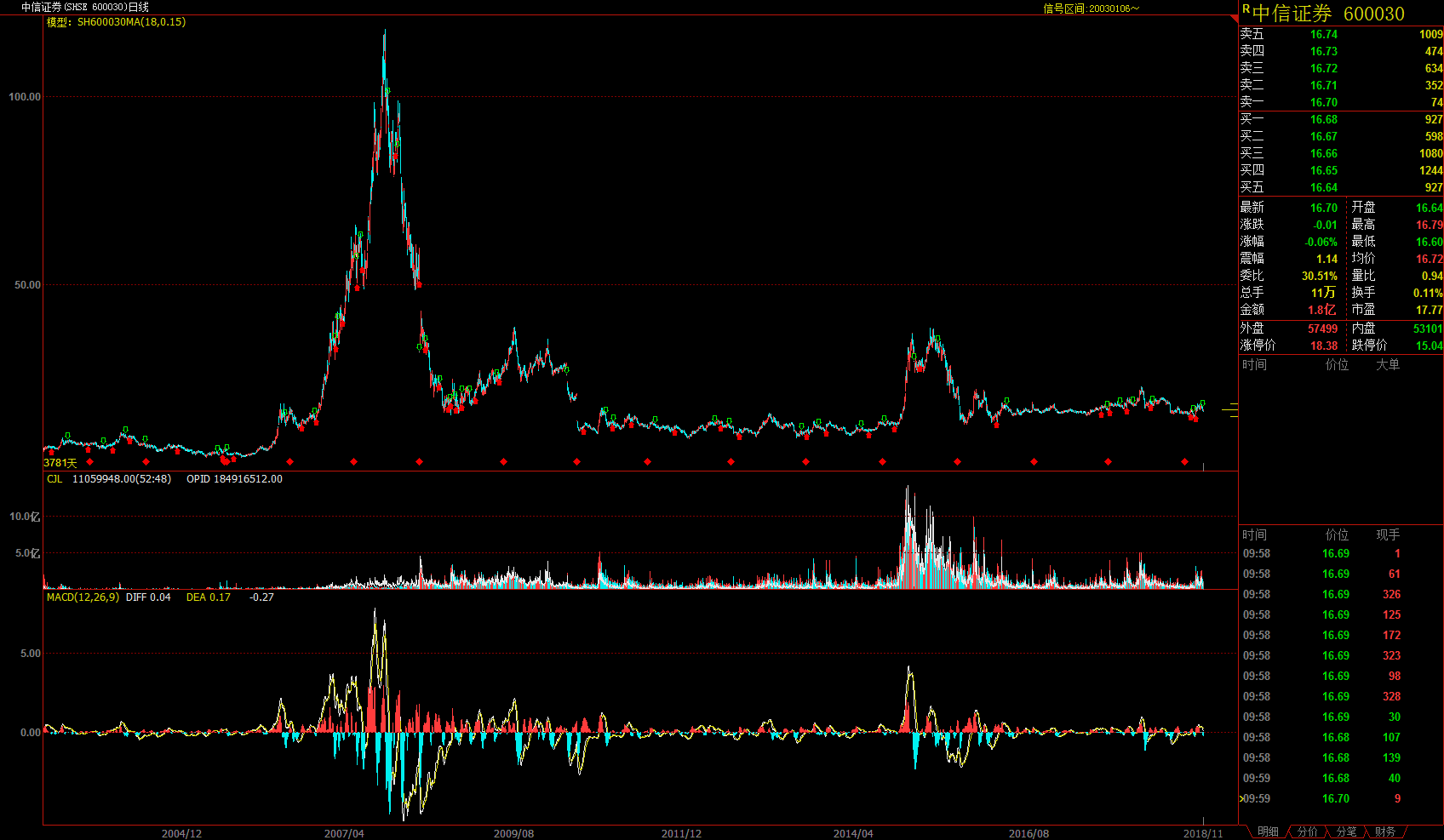1444x840 pixels.
Task: Click the 涨幅 value -0.06%
Action: [x=1321, y=242]
